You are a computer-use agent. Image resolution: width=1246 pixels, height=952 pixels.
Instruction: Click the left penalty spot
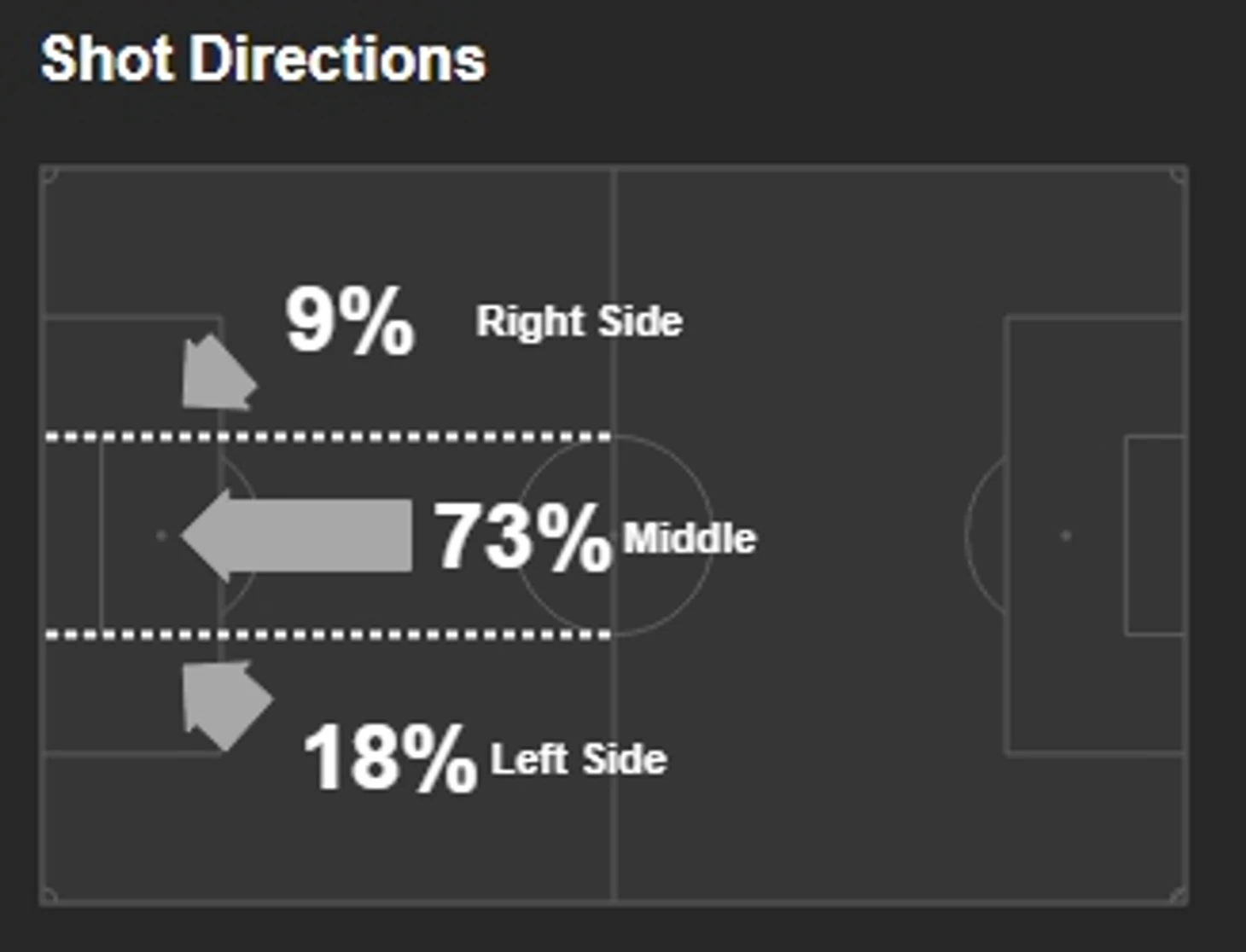coord(160,536)
